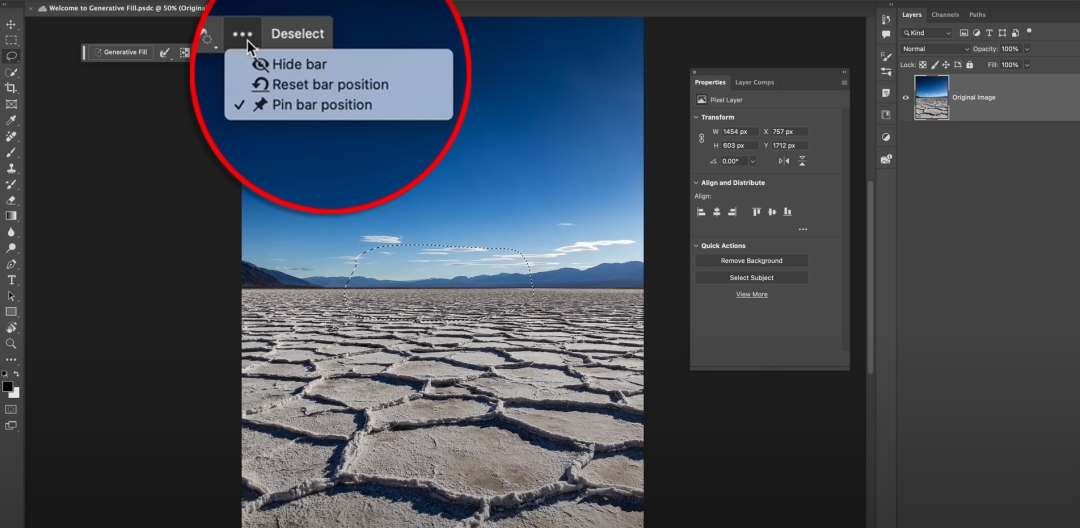The height and width of the screenshot is (528, 1080).
Task: Select the Quick Selection tool
Action: (11, 72)
